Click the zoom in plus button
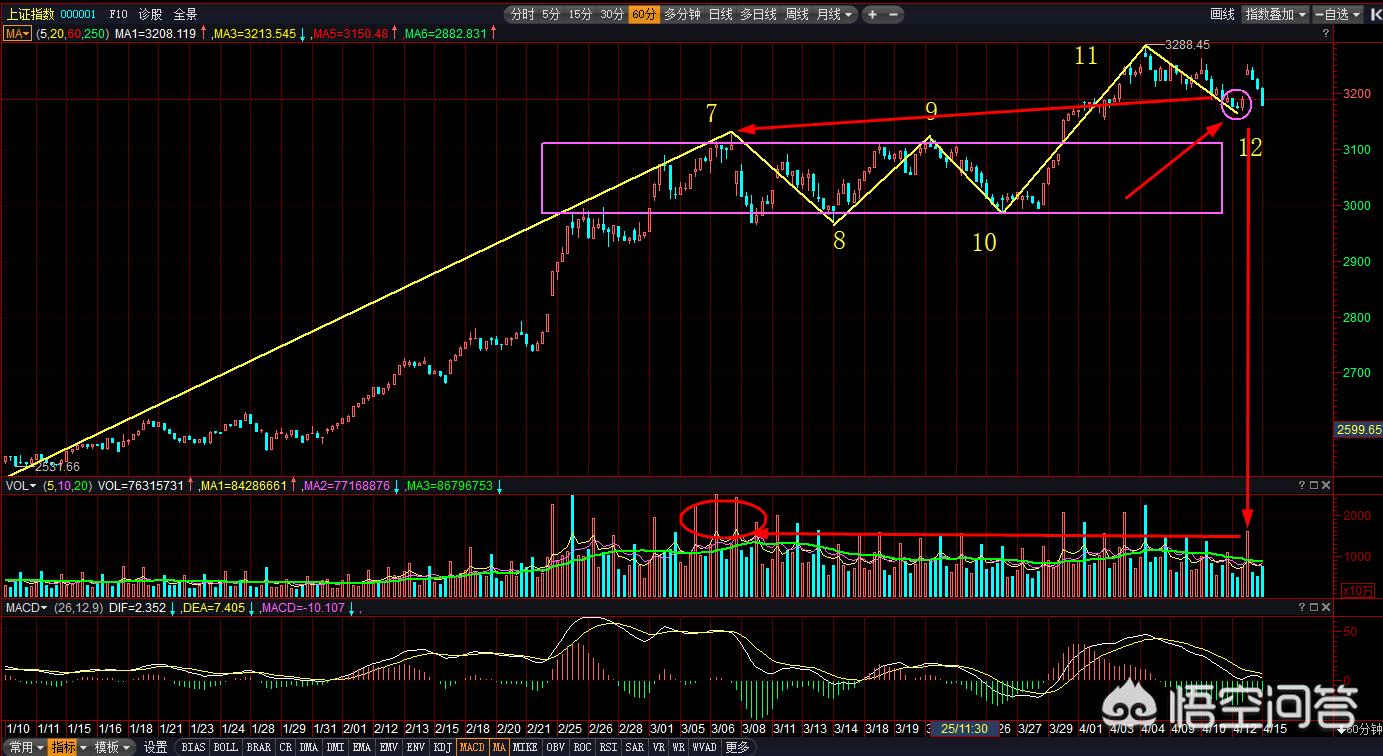 [872, 14]
